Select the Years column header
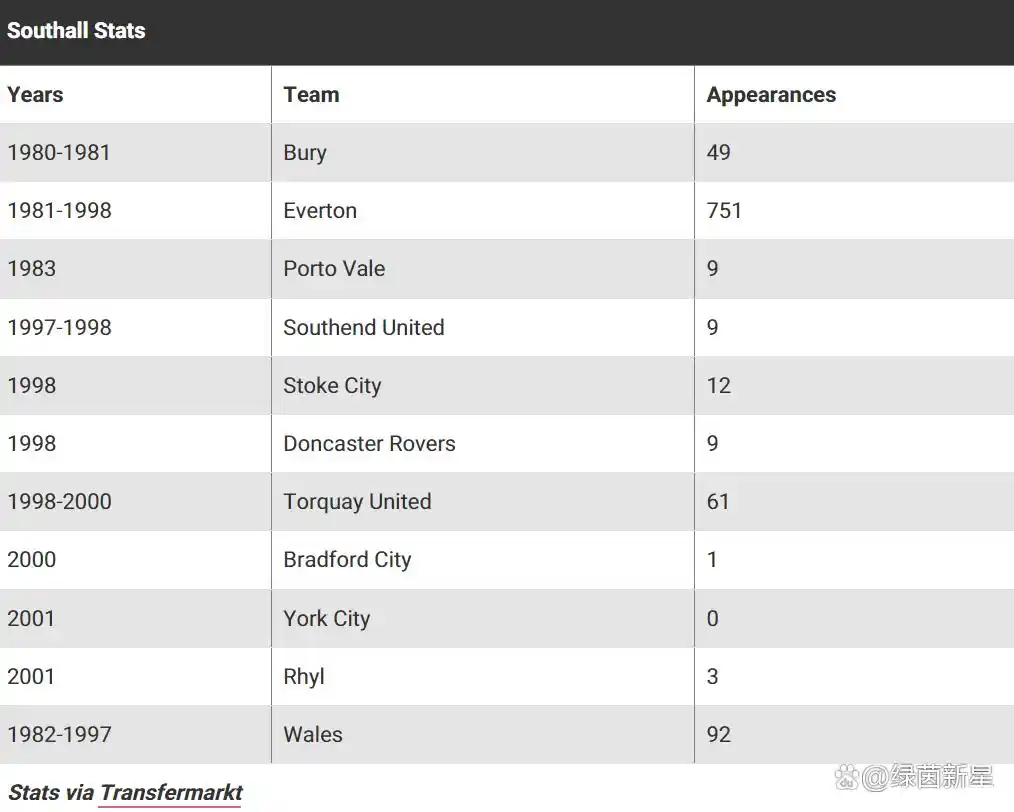Image resolution: width=1014 pixels, height=812 pixels. coord(35,94)
